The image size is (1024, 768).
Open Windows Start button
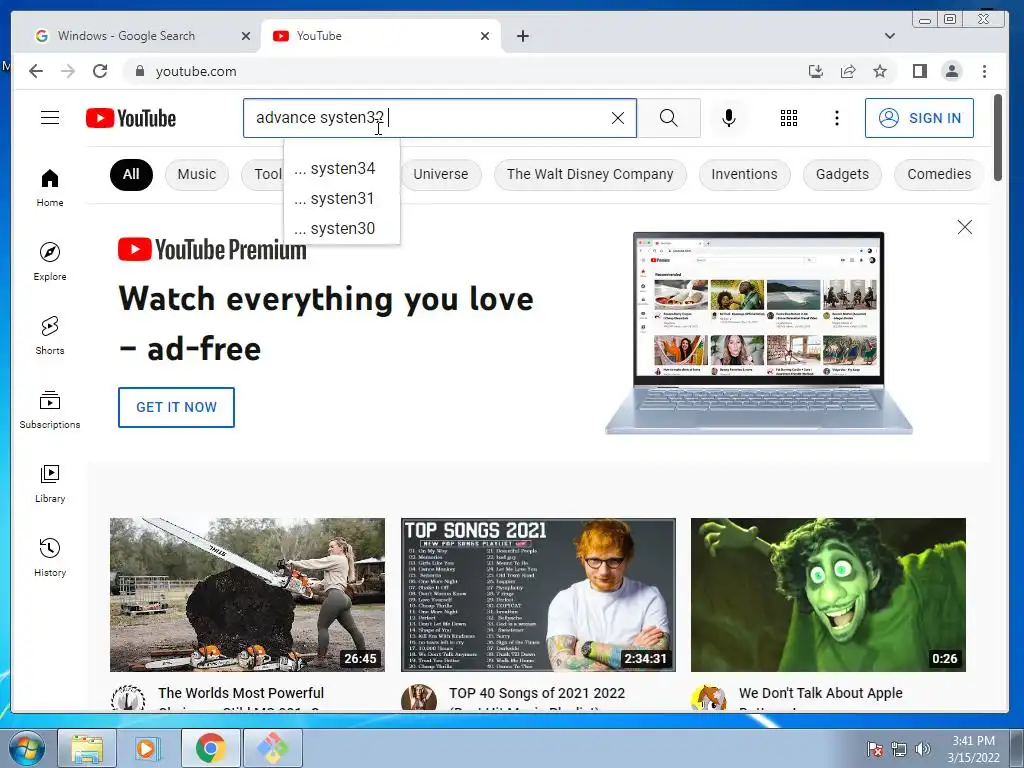(x=25, y=748)
